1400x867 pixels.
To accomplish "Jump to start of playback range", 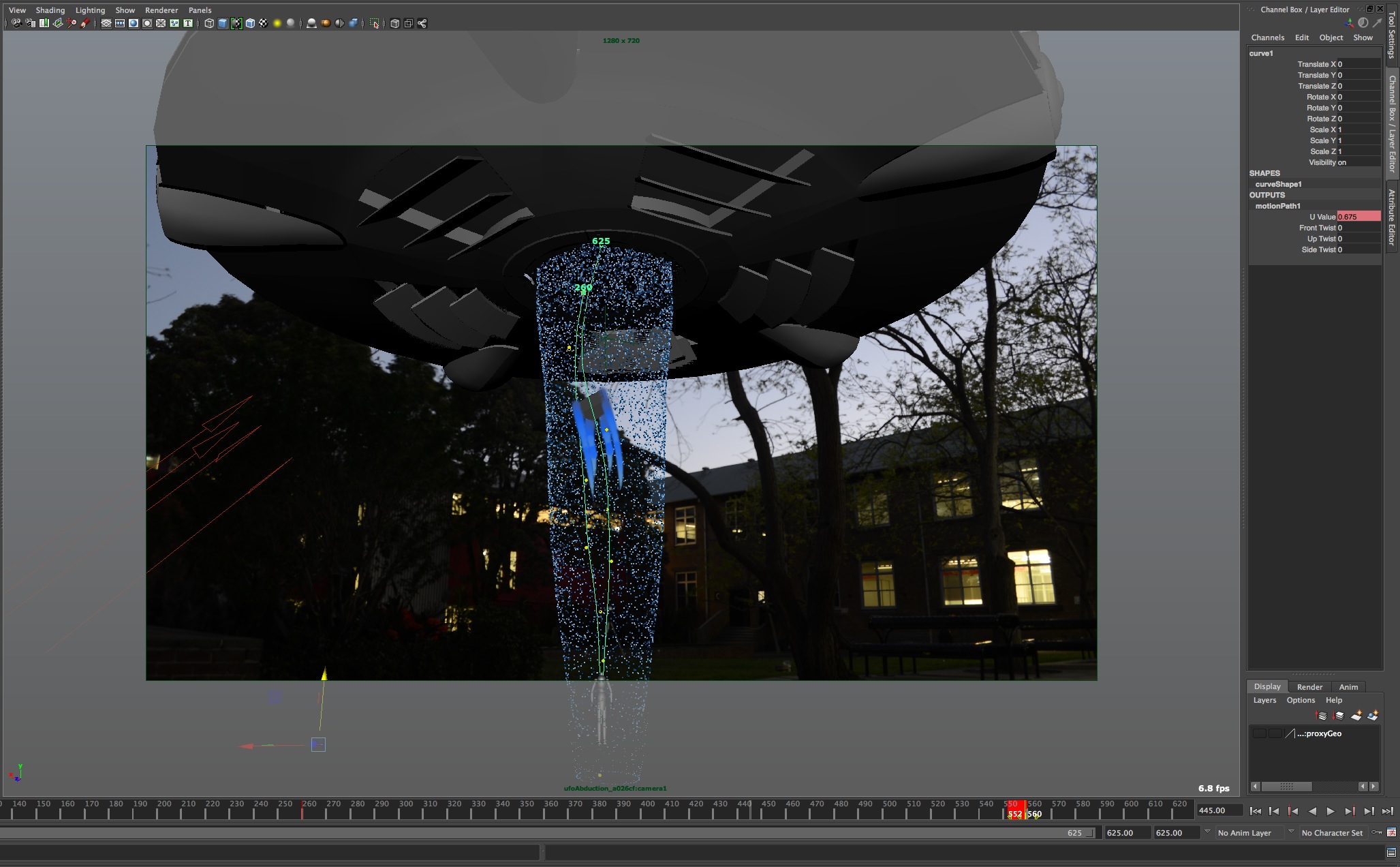I will (x=1255, y=811).
